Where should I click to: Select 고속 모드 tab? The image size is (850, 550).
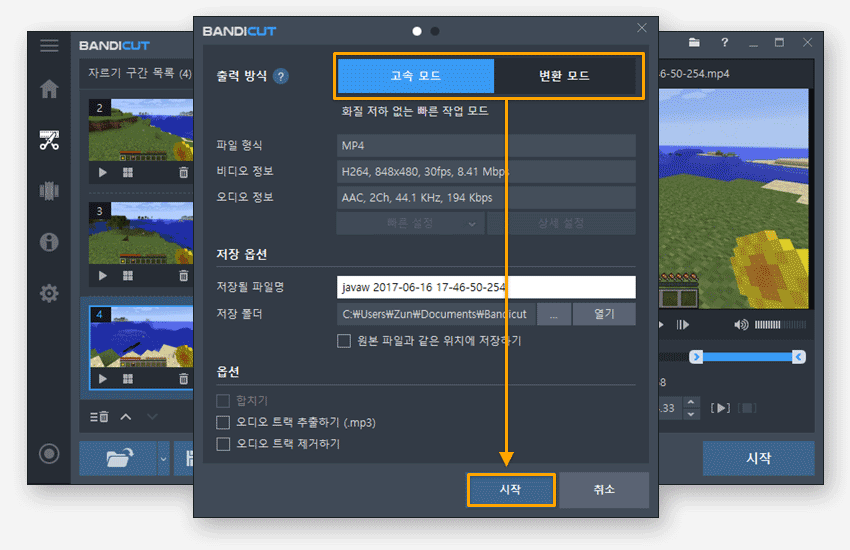[416, 76]
